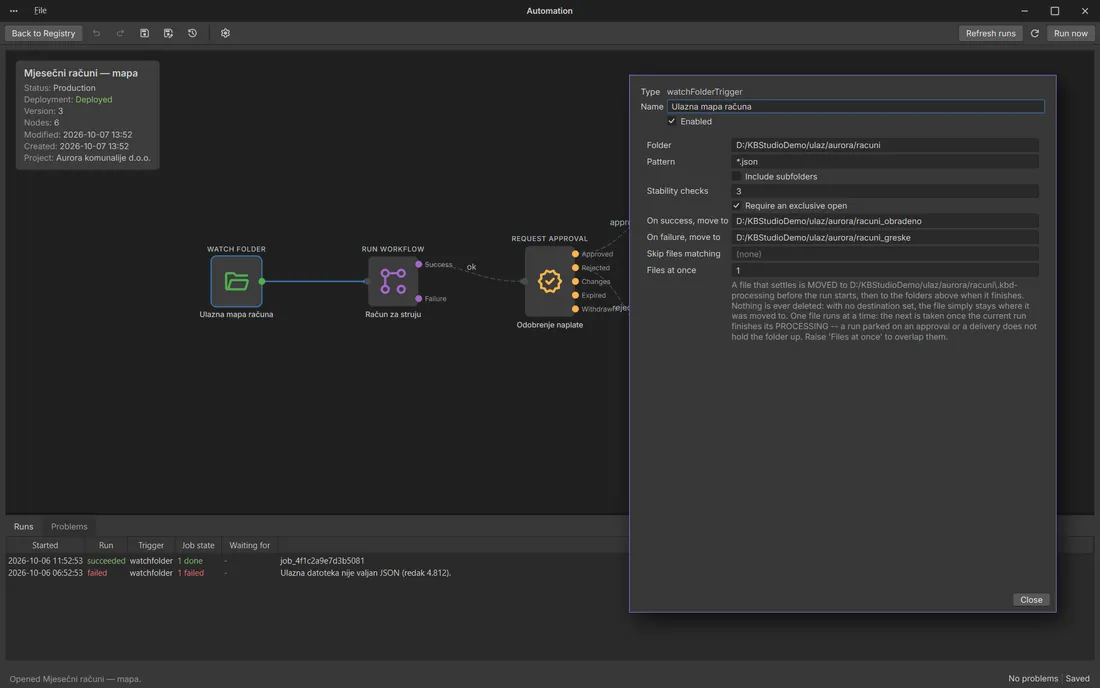1100x688 pixels.
Task: Click the green output port of Watch Folder
Action: [x=262, y=281]
